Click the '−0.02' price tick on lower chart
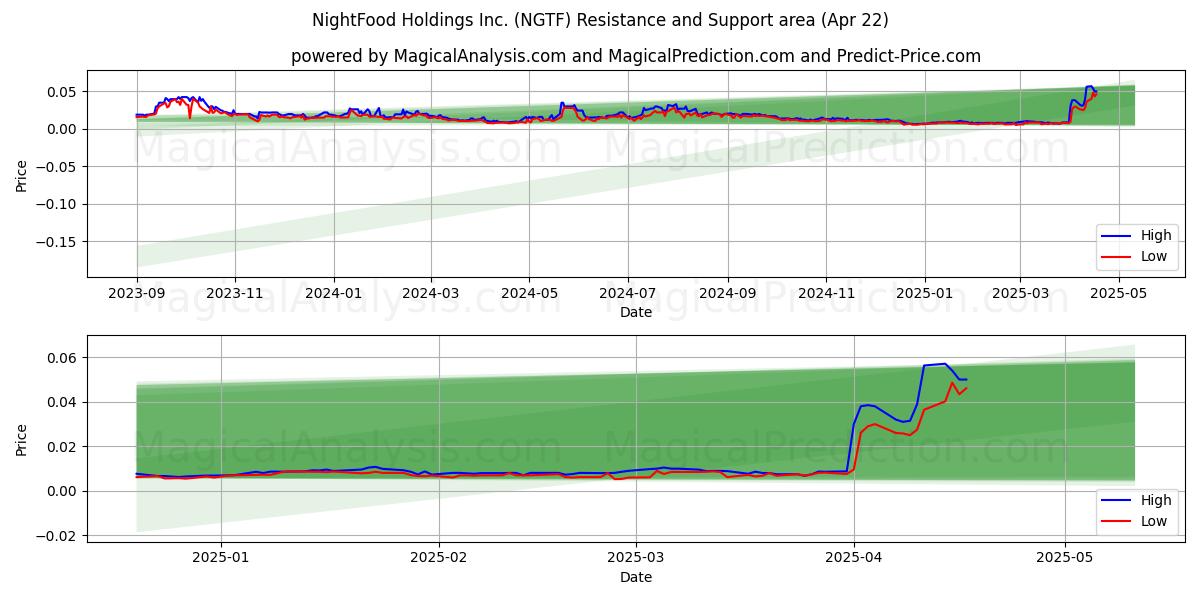 pyautogui.click(x=58, y=536)
